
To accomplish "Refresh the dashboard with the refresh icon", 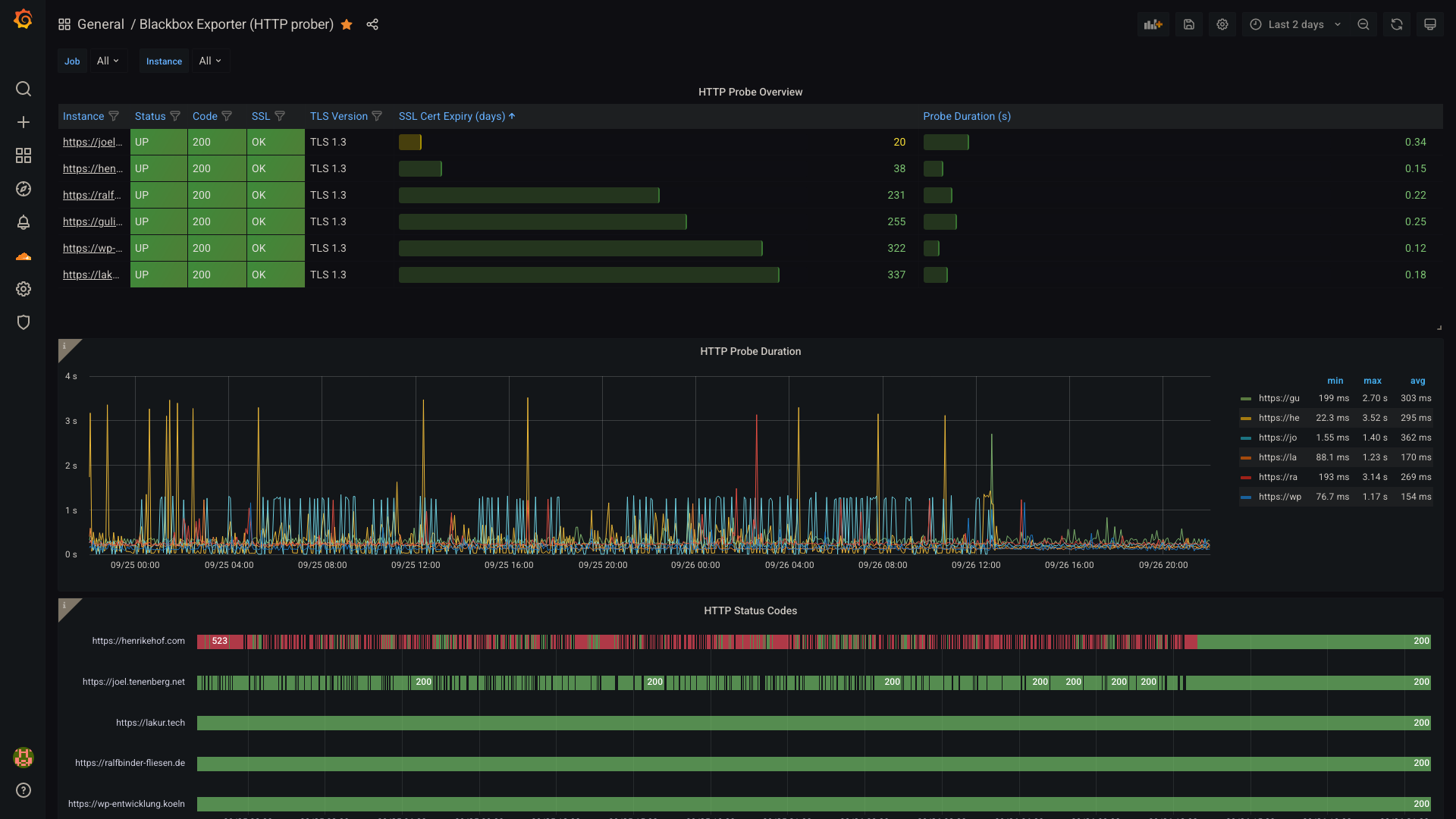I will (x=1397, y=24).
